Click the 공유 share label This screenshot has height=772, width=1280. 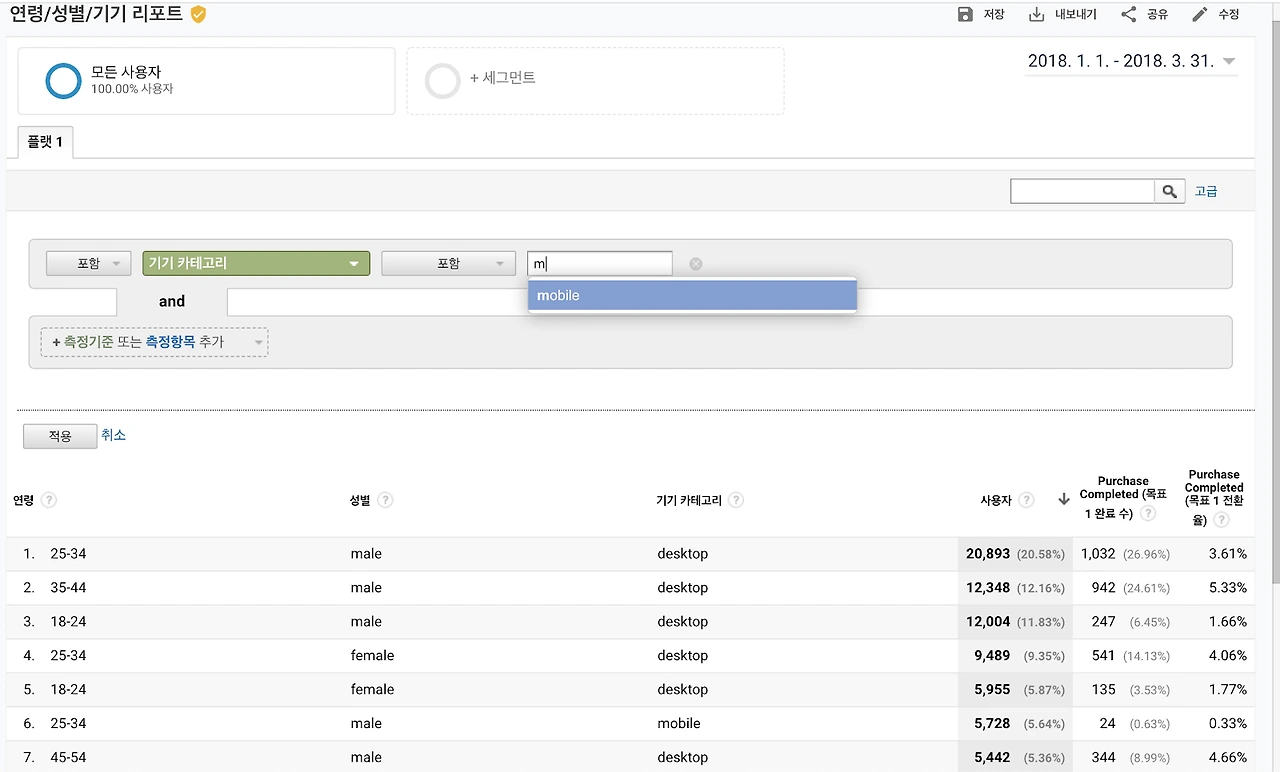[1157, 14]
